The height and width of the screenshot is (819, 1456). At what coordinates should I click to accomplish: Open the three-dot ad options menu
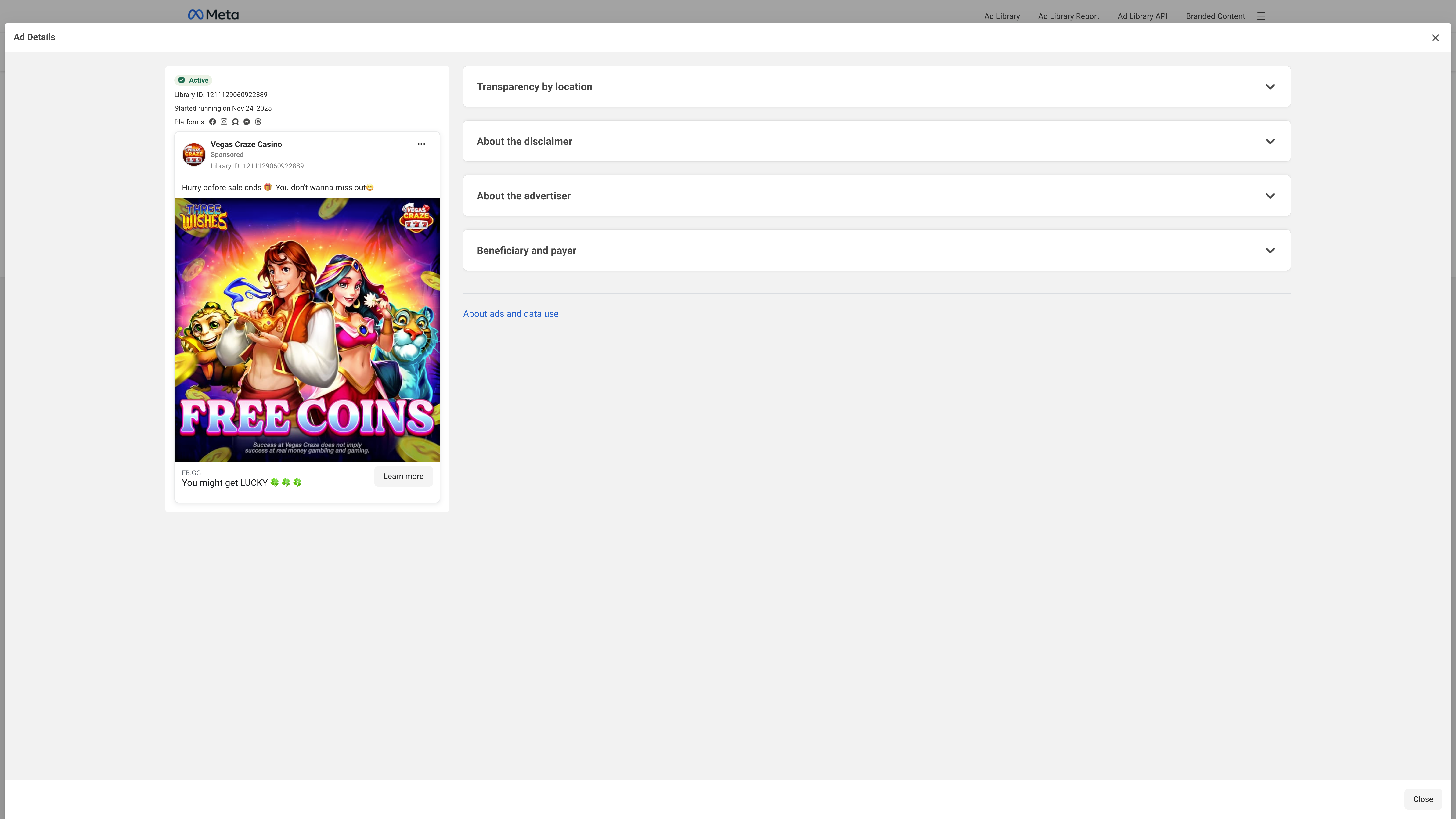(x=421, y=144)
